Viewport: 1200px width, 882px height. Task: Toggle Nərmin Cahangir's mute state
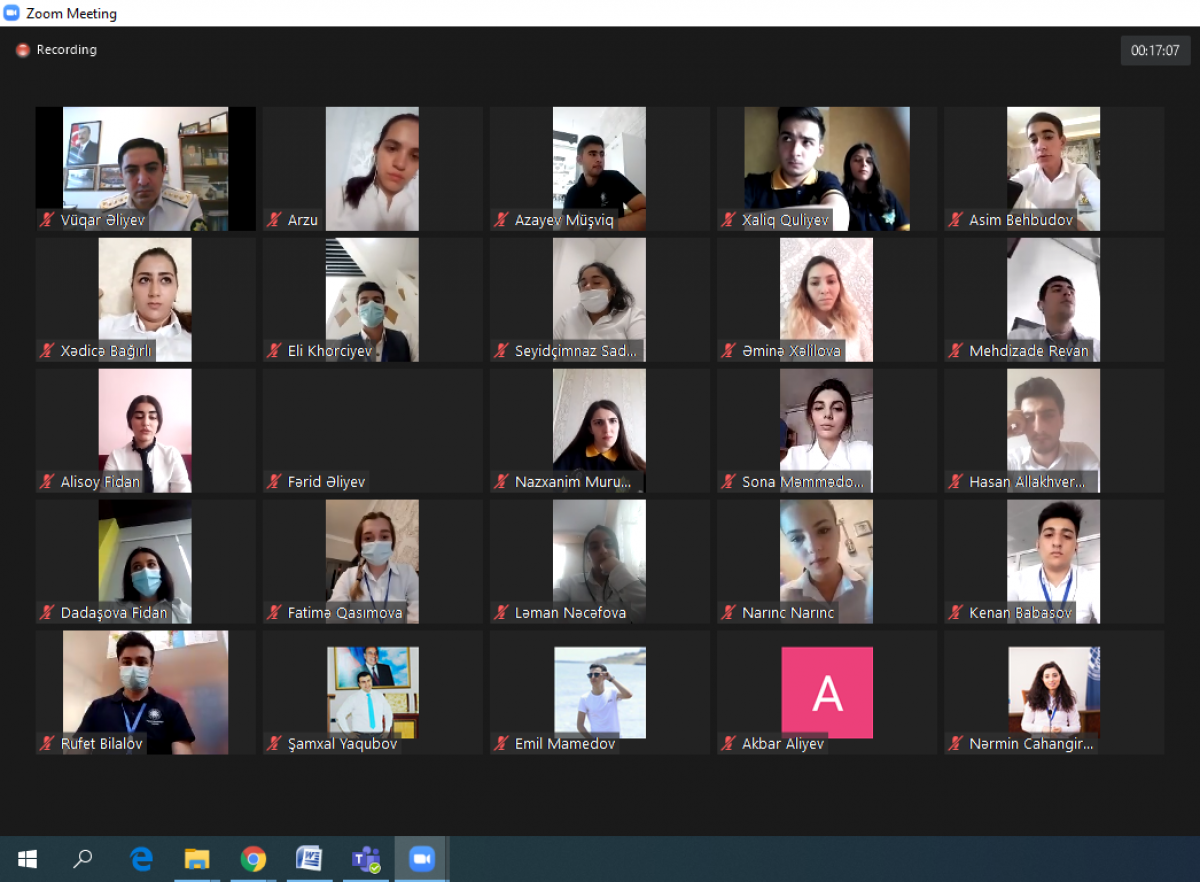point(956,743)
